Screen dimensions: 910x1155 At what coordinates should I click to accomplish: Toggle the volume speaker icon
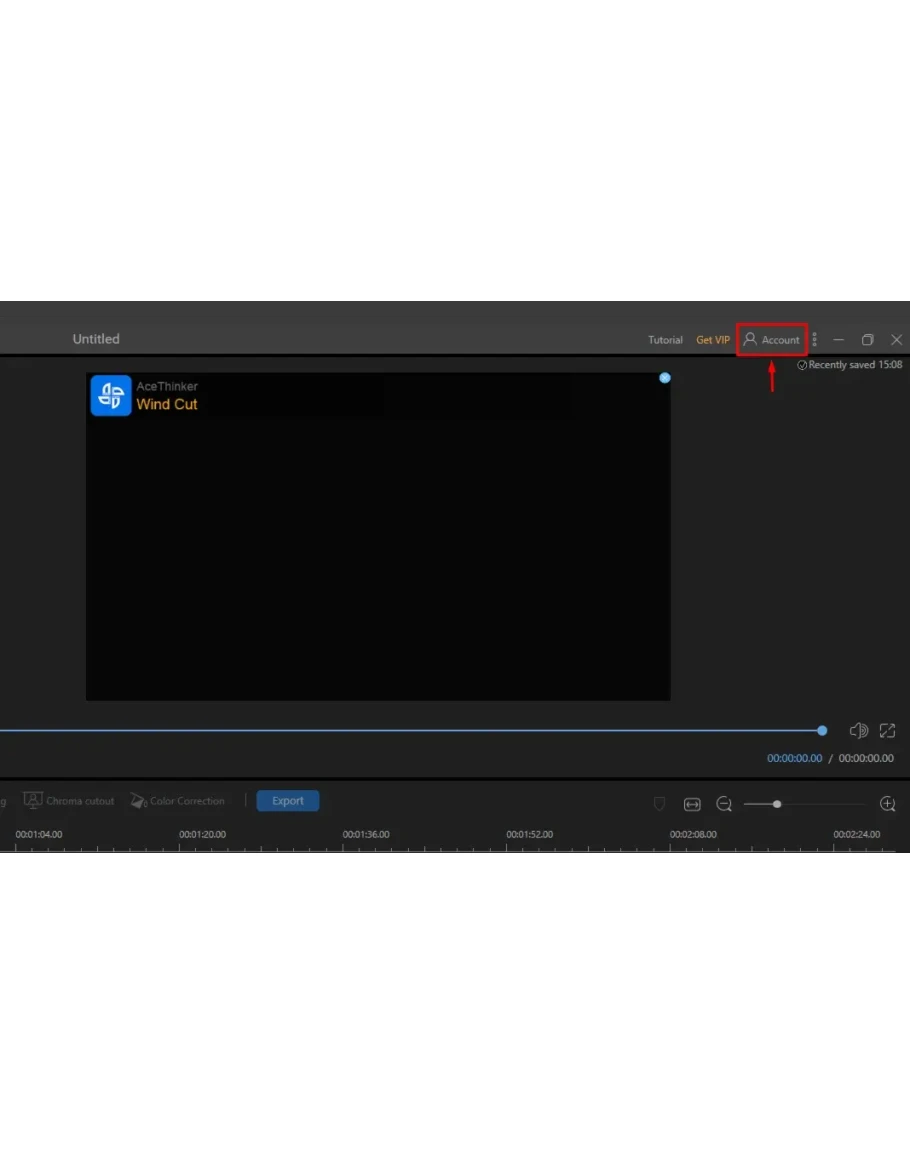tap(858, 731)
